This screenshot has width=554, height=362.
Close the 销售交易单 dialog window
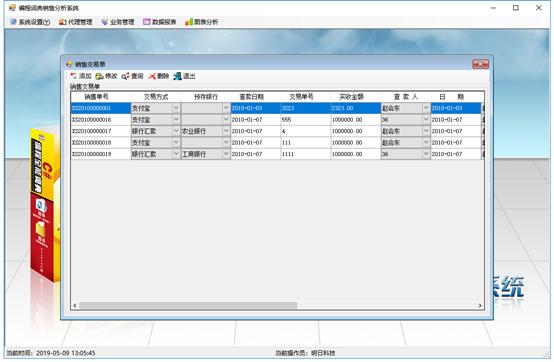pyautogui.click(x=481, y=64)
